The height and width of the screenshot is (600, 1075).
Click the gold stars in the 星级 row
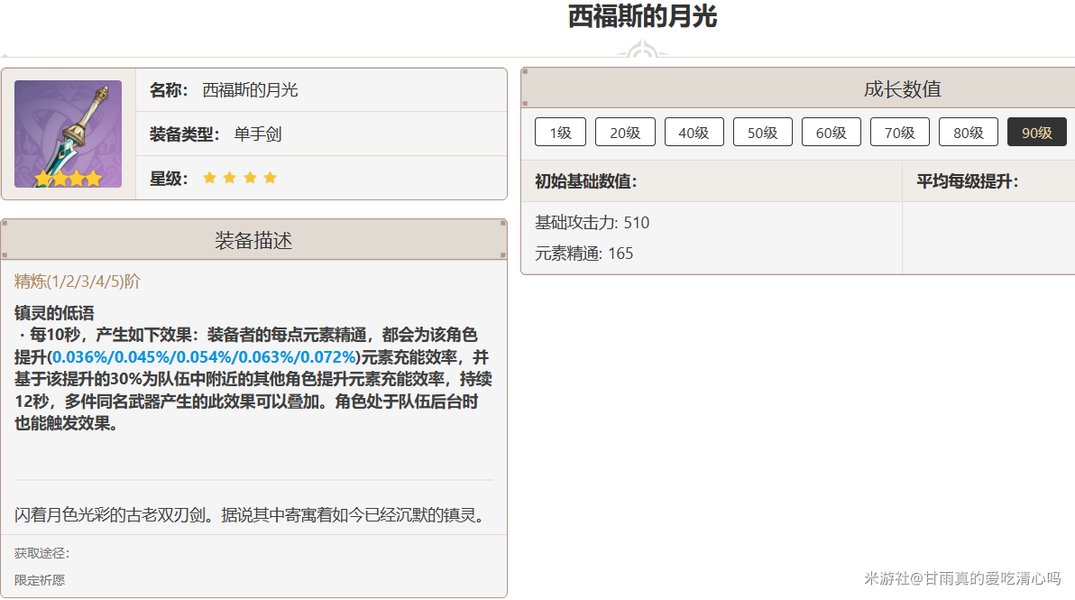[x=239, y=178]
